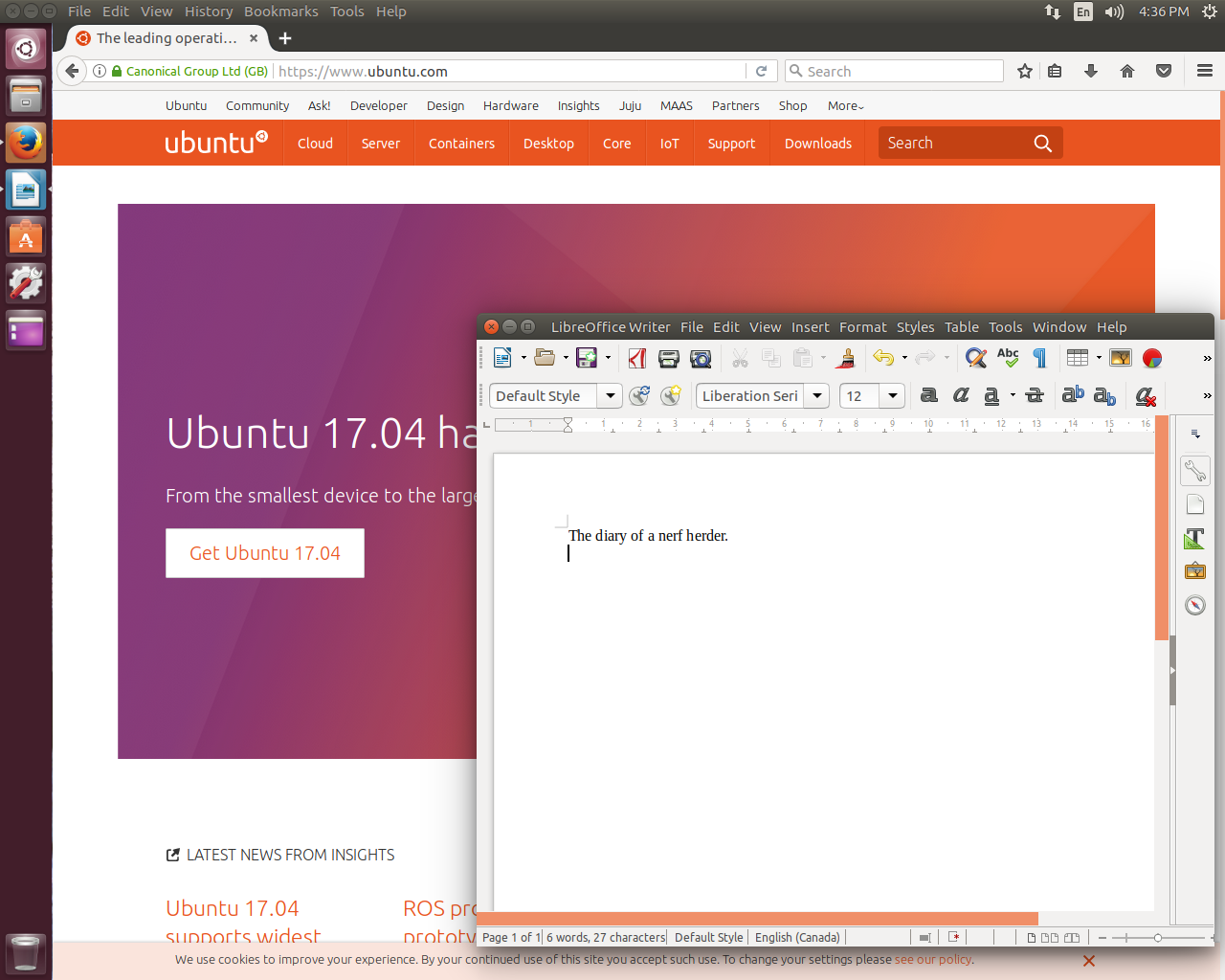Toggle Underline formatting

991,395
